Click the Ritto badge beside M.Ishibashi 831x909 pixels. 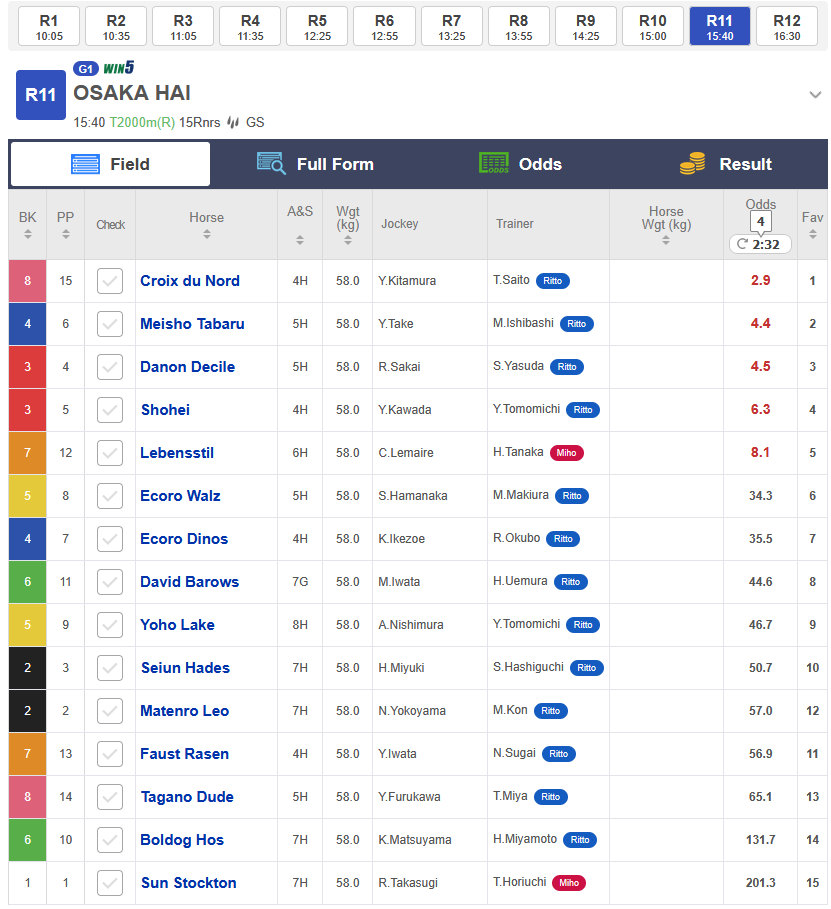(x=576, y=324)
